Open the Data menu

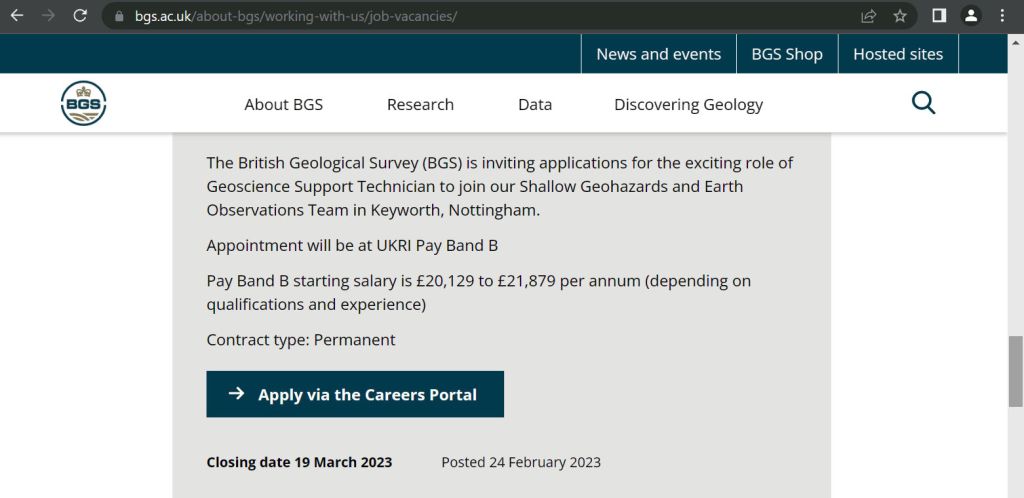pos(535,104)
